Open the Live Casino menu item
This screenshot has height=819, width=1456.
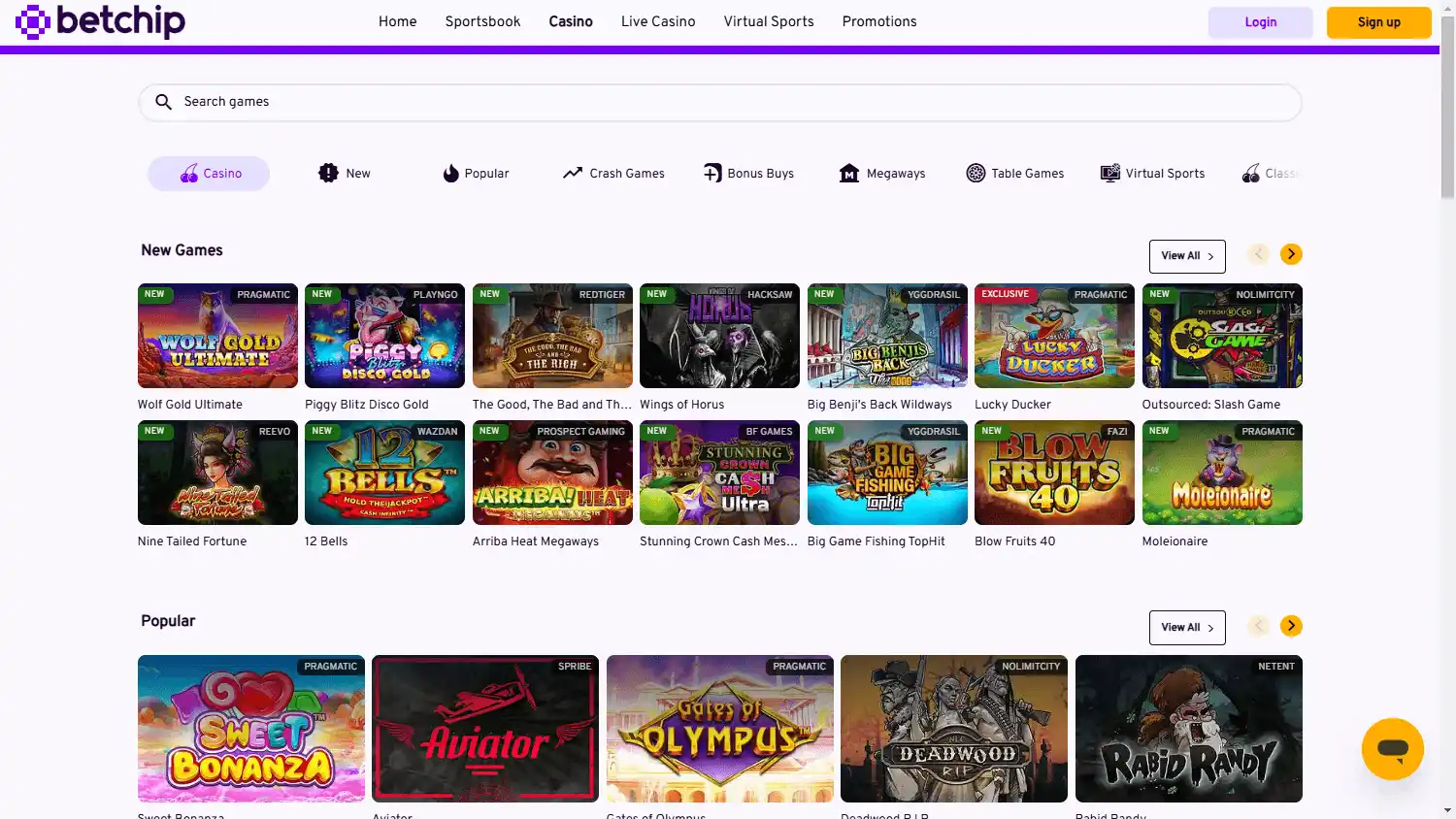pyautogui.click(x=658, y=21)
